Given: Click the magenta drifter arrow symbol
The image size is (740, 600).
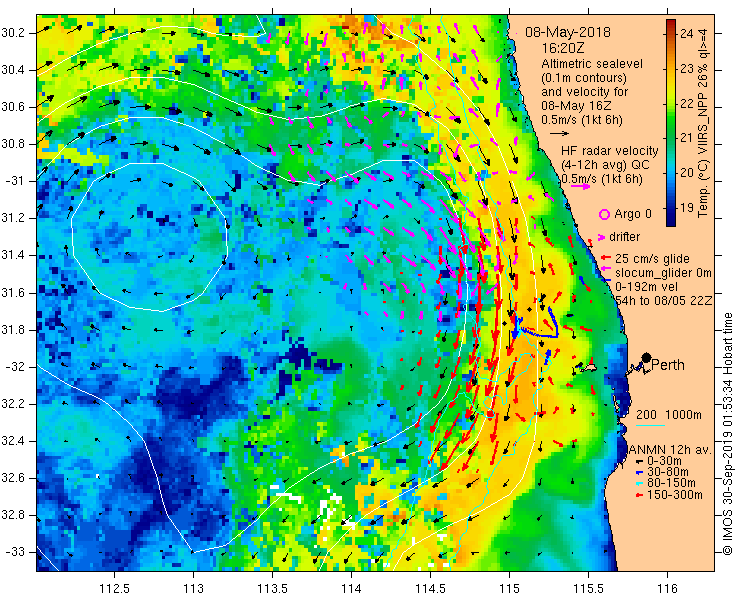Looking at the screenshot, I should (602, 237).
